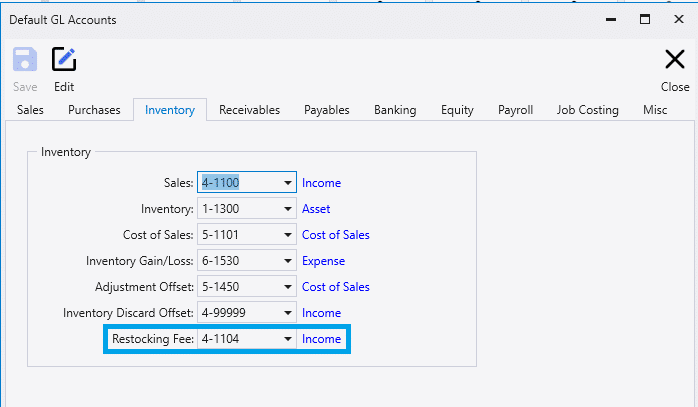Open the Equity tab
698x407 pixels.
[x=457, y=110]
